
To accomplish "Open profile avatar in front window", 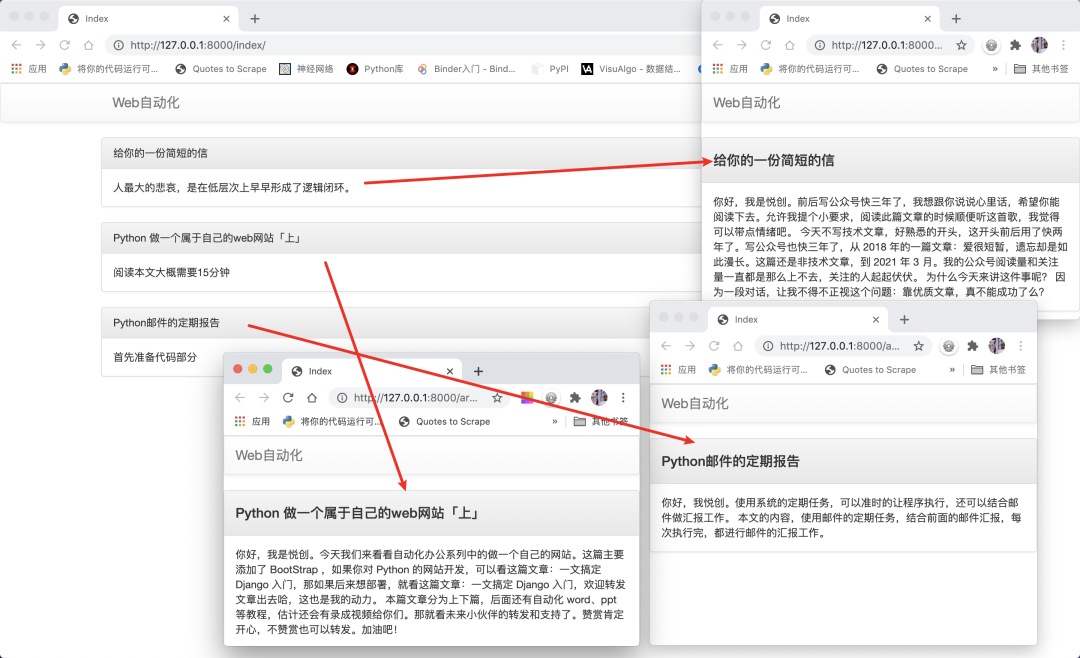I will click(599, 398).
